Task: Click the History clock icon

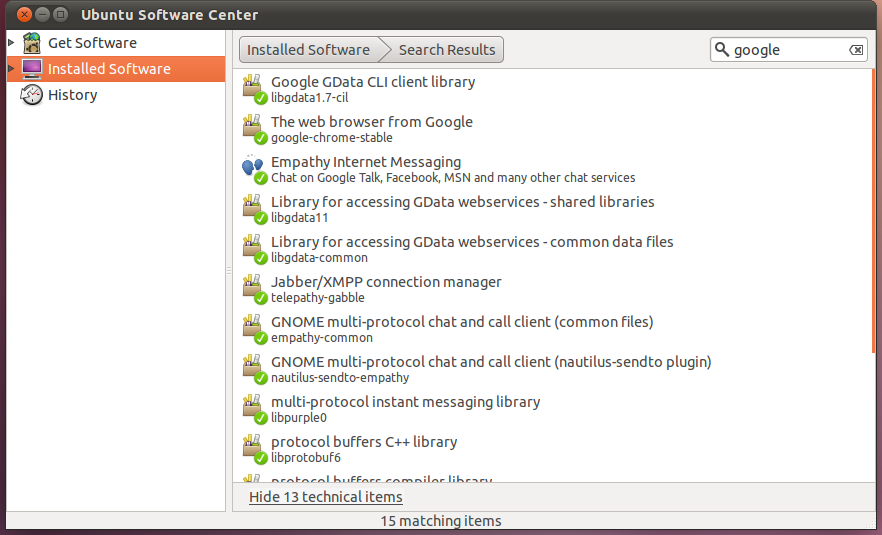Action: (x=32, y=95)
